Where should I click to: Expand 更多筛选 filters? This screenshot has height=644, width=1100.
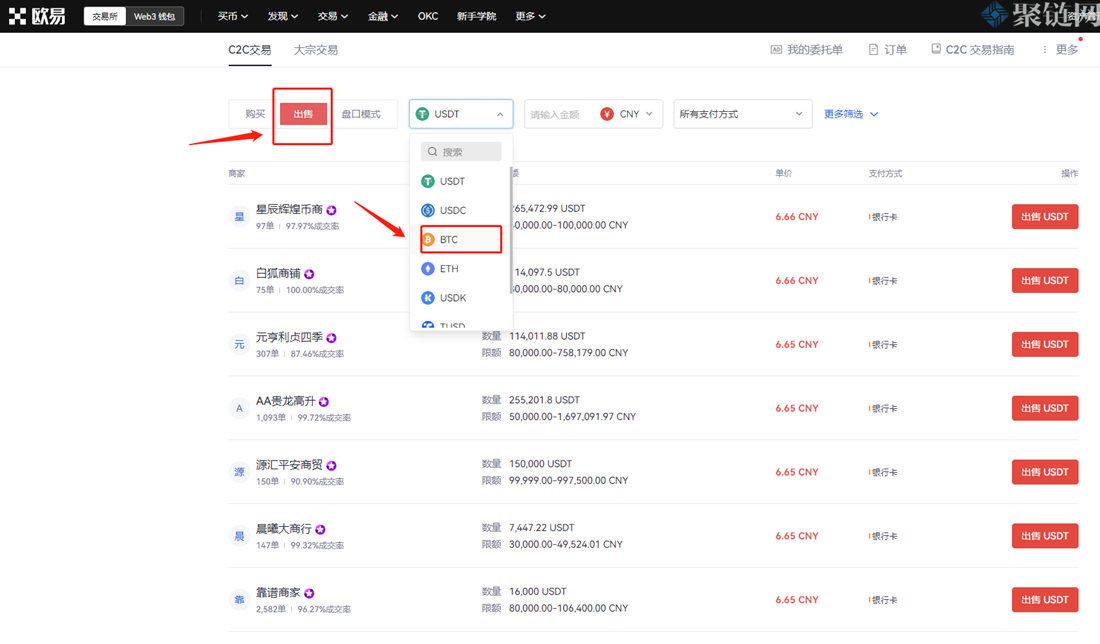pos(850,114)
